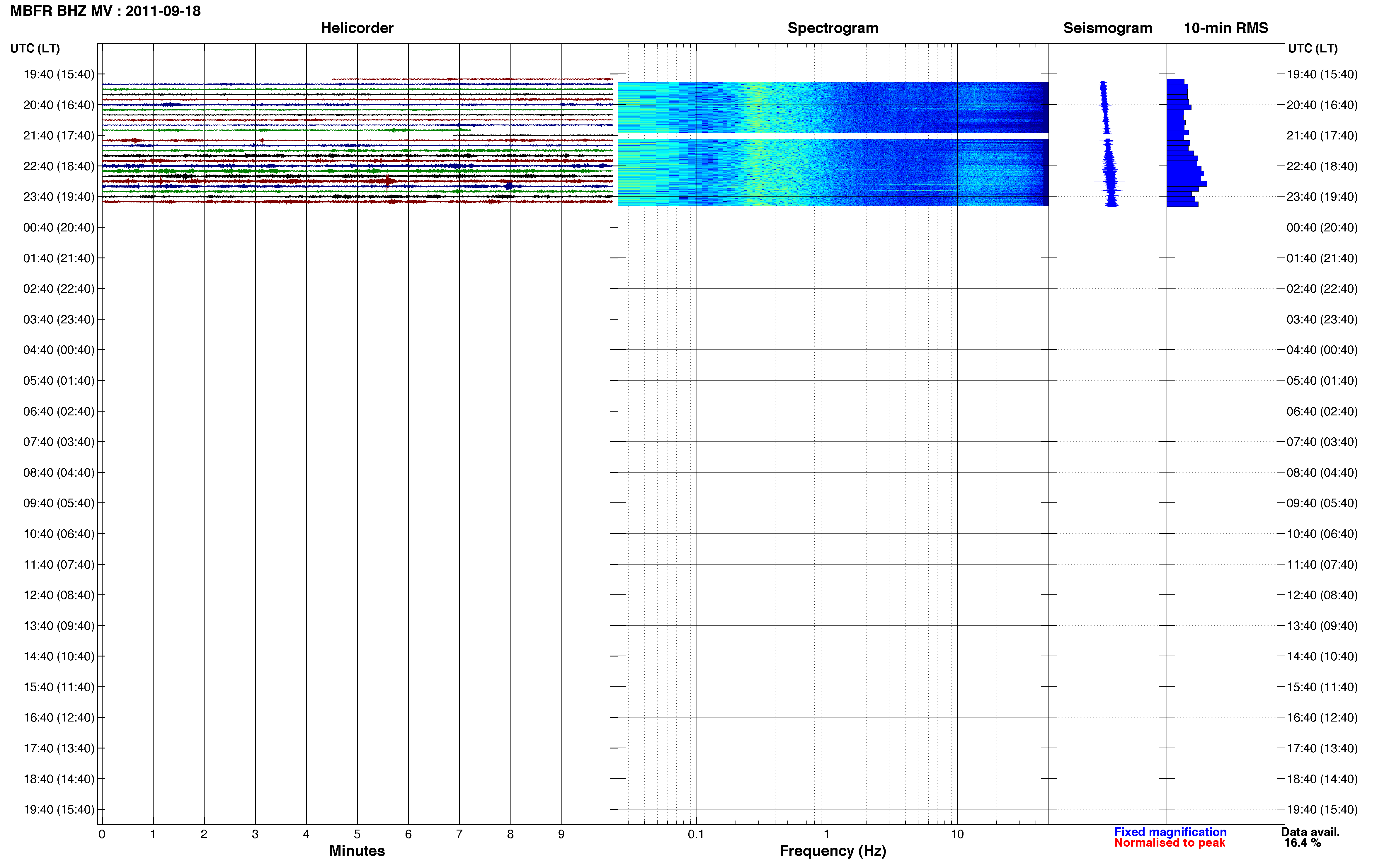This screenshot has height=868, width=1389.
Task: Click the large spike in the Seismogram trace
Action: pos(1105,184)
